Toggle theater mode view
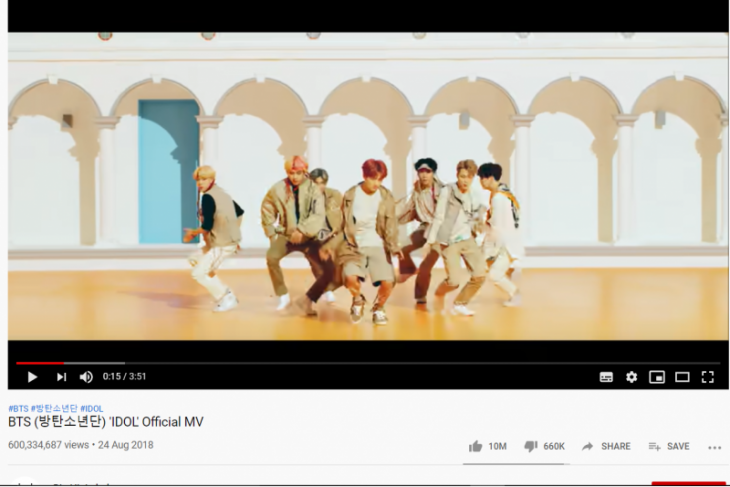 coord(683,377)
